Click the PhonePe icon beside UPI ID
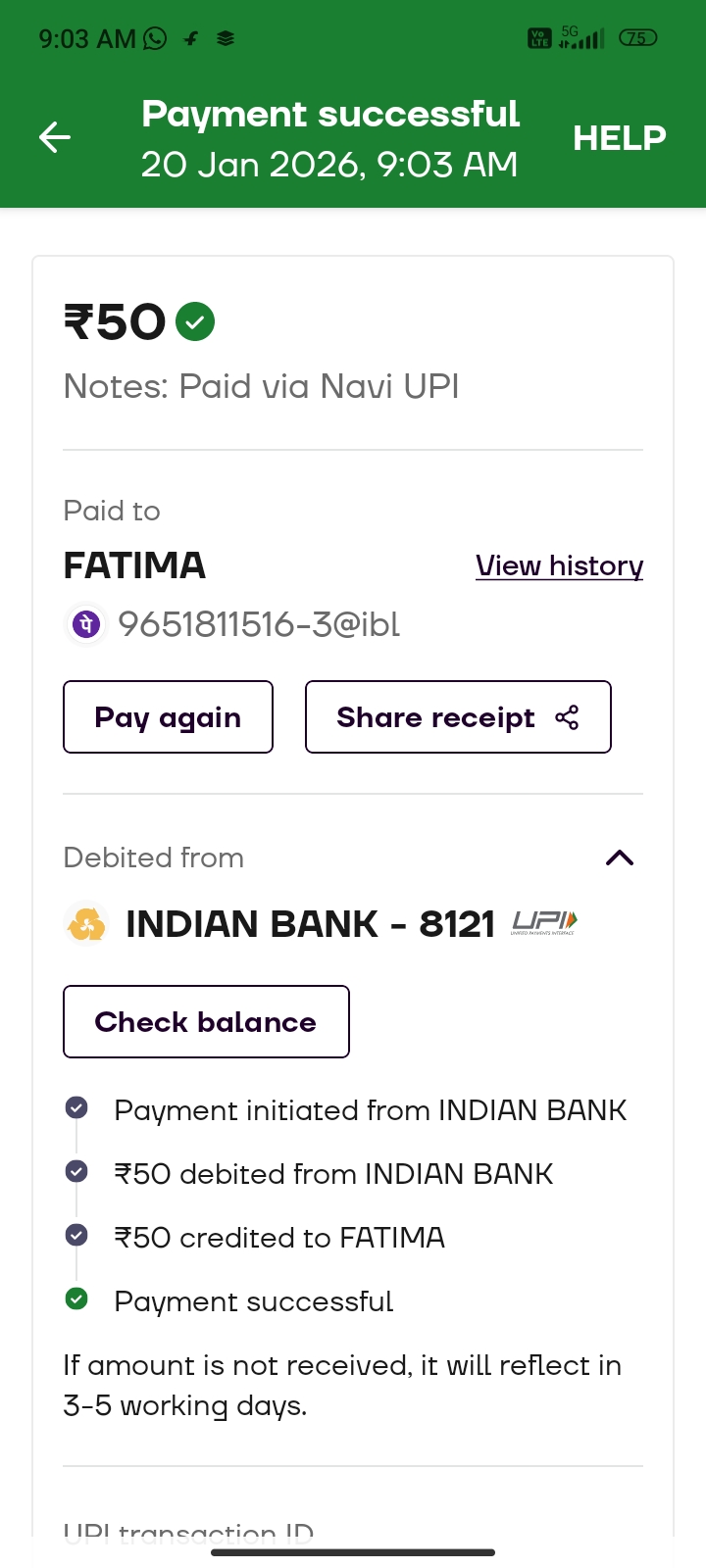This screenshot has width=706, height=1568. click(x=86, y=624)
